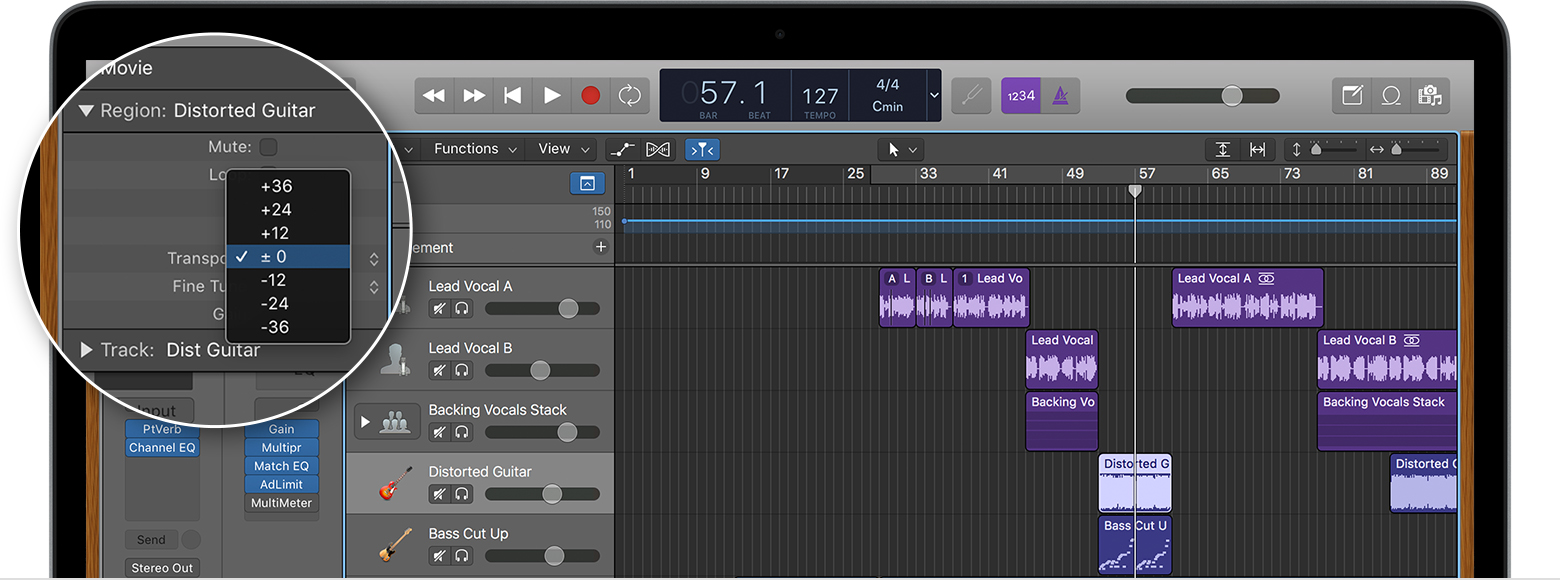Click the Distorted Guitar track guitar icon
This screenshot has width=1560, height=580.
[x=396, y=483]
